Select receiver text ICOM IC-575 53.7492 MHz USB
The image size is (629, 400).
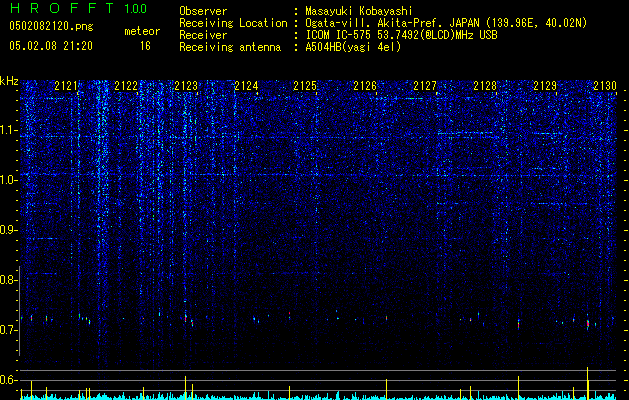pyautogui.click(x=401, y=35)
